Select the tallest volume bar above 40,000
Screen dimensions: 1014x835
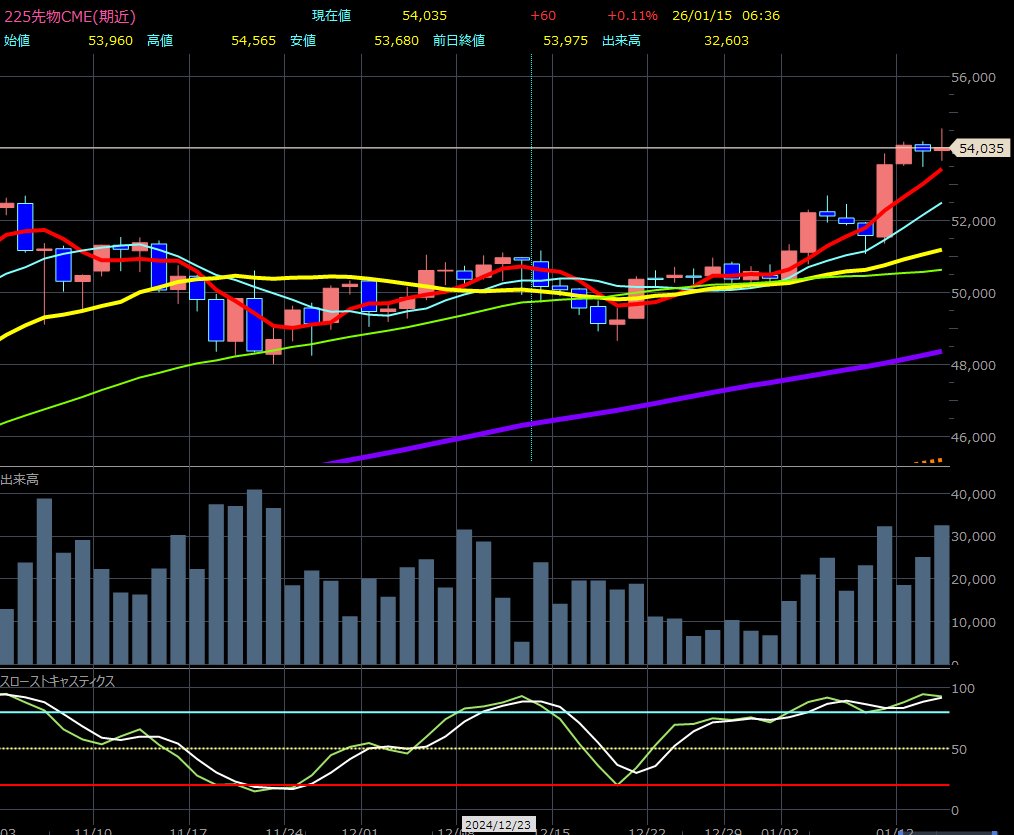tap(254, 576)
